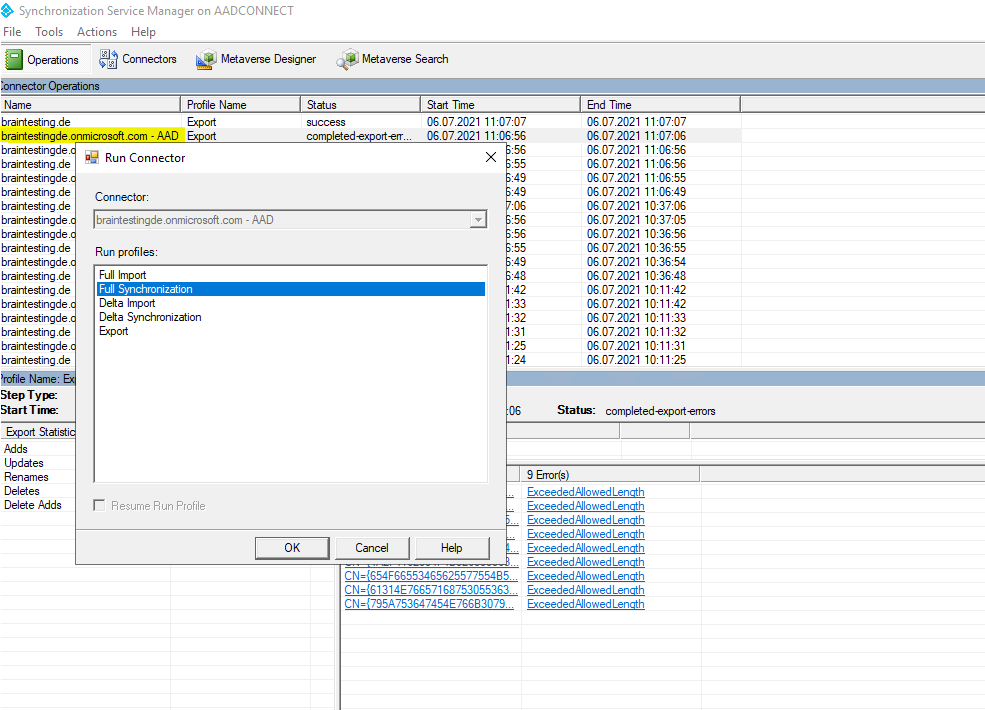The height and width of the screenshot is (710, 985).
Task: Open the CN={795A753647454E766B3079... link
Action: (x=429, y=604)
